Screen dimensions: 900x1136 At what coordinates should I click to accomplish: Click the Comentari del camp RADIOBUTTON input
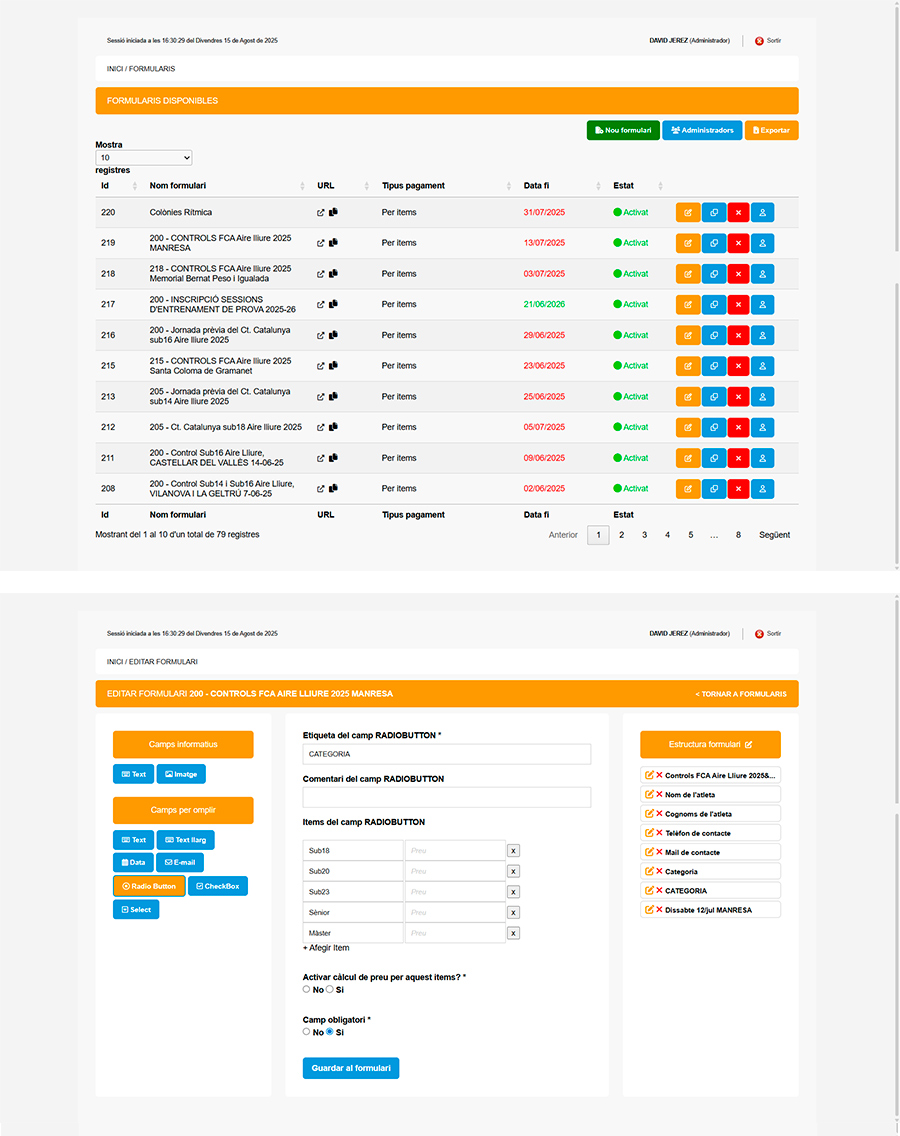[x=446, y=797]
